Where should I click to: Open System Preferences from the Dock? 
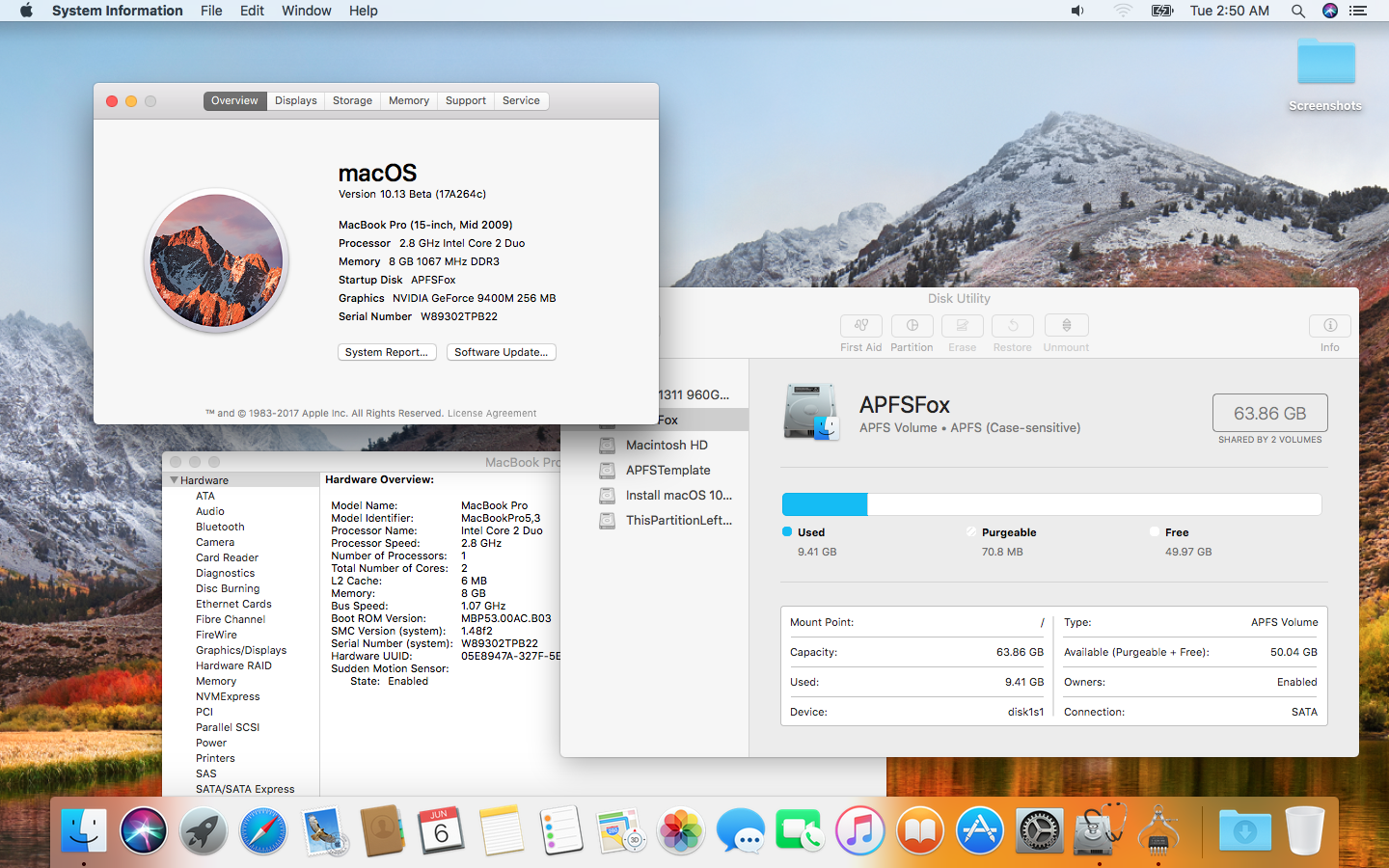[x=1040, y=830]
